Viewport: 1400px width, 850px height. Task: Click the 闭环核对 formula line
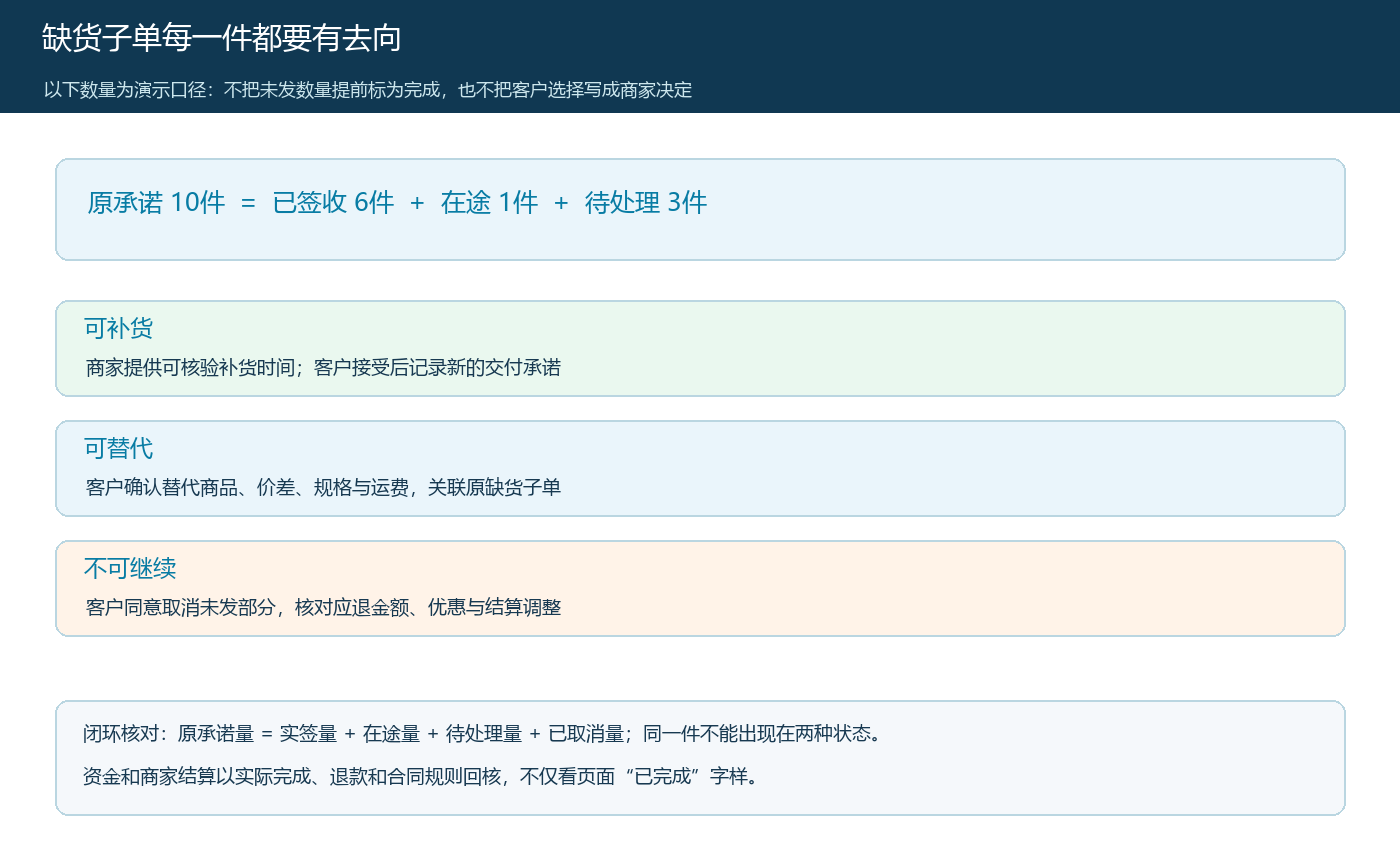click(482, 734)
